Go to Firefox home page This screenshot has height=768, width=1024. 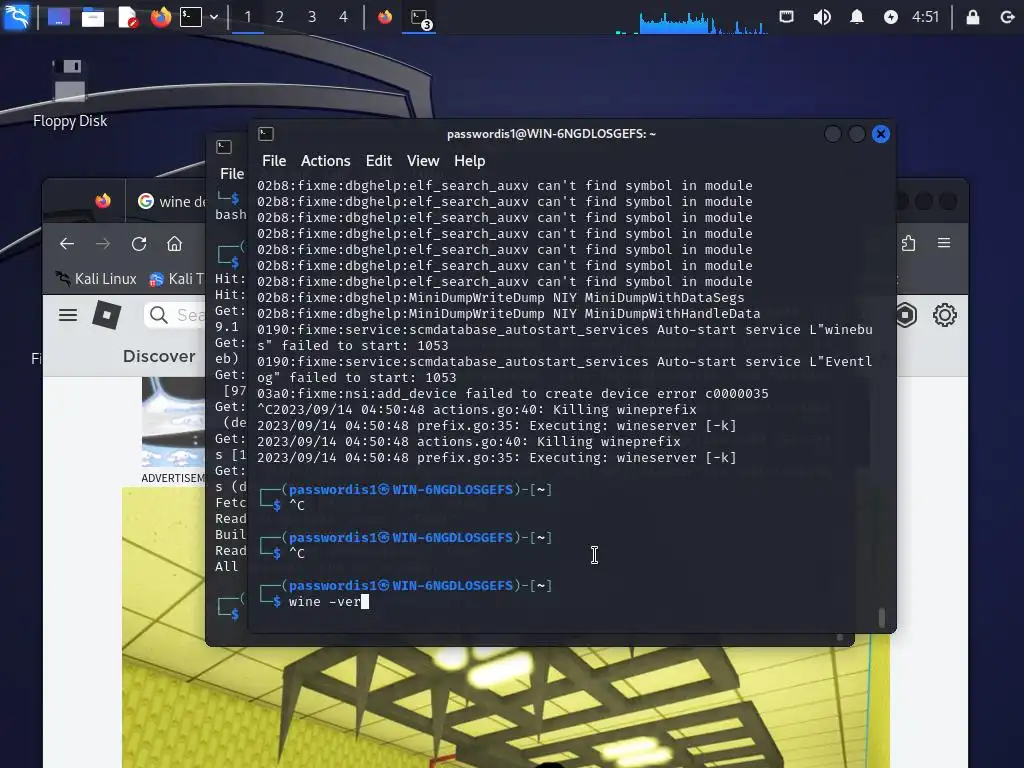pyautogui.click(x=174, y=244)
